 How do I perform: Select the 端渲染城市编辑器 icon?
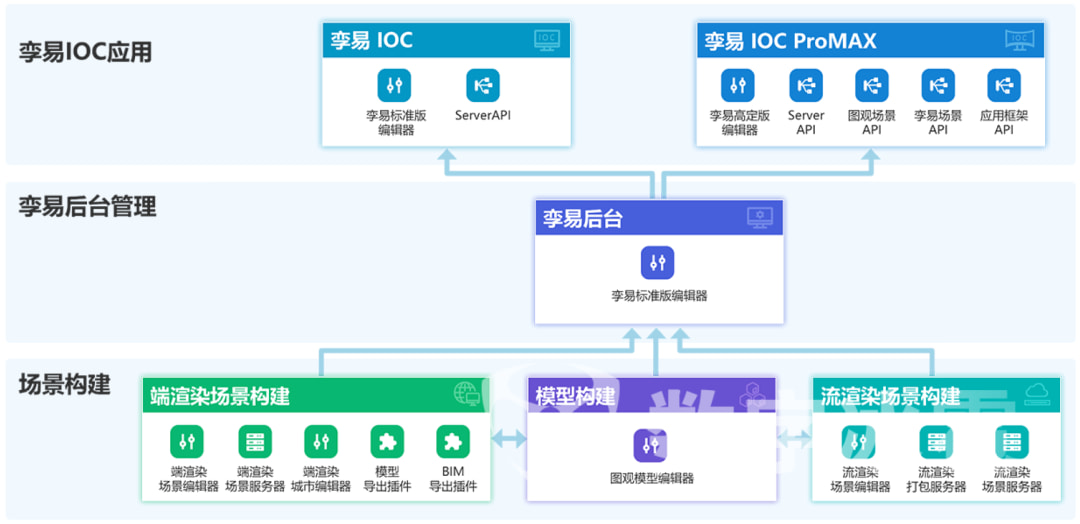click(x=320, y=442)
